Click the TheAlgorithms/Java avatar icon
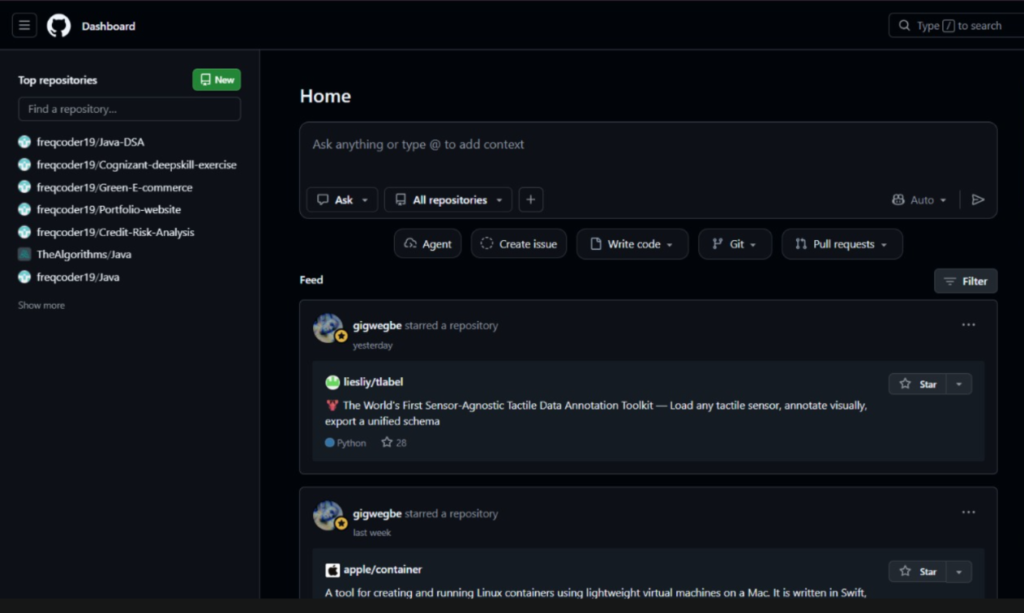Screen dimensions: 1024x613 point(25,255)
